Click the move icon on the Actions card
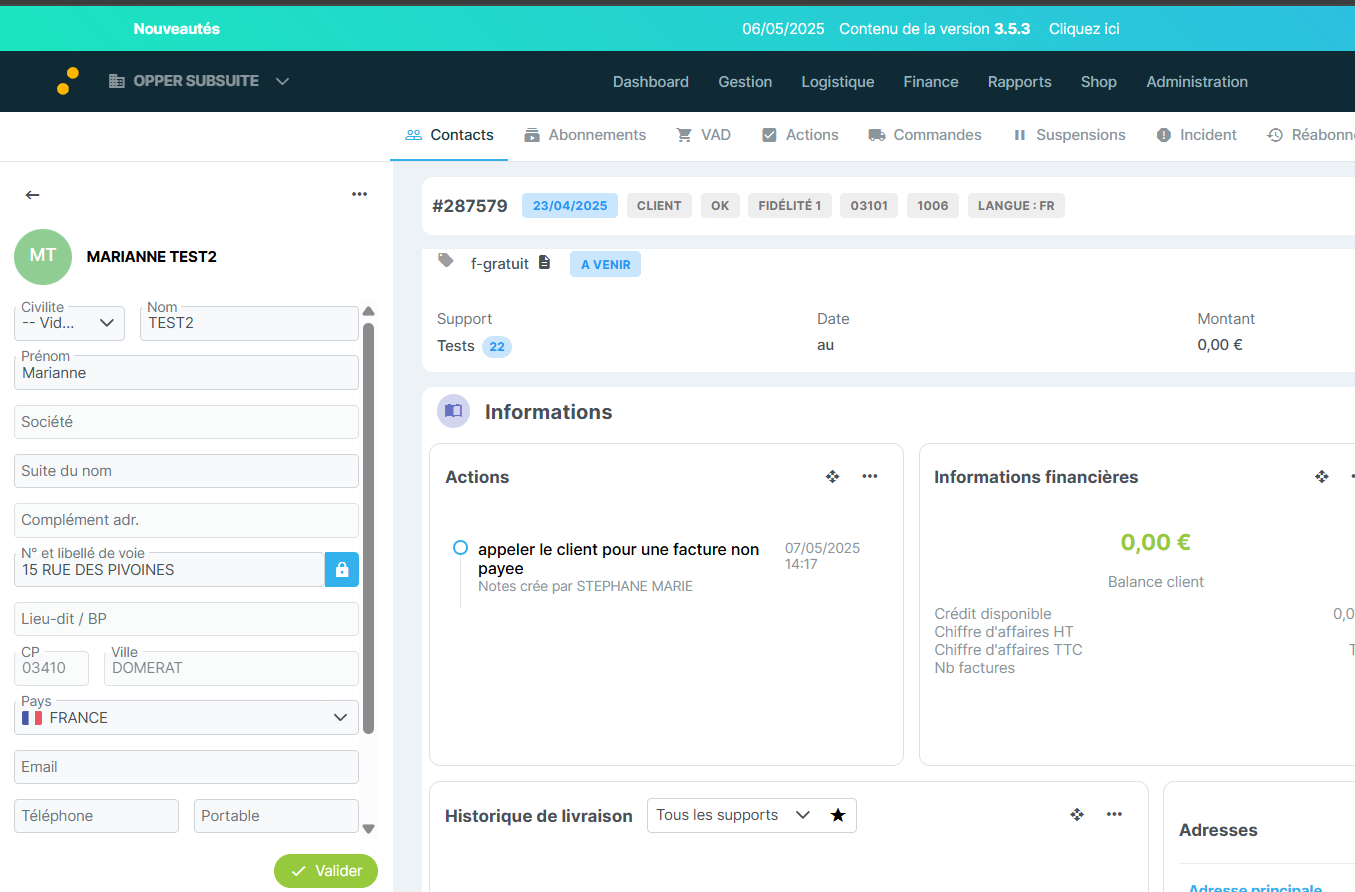The height and width of the screenshot is (892, 1355). click(832, 477)
